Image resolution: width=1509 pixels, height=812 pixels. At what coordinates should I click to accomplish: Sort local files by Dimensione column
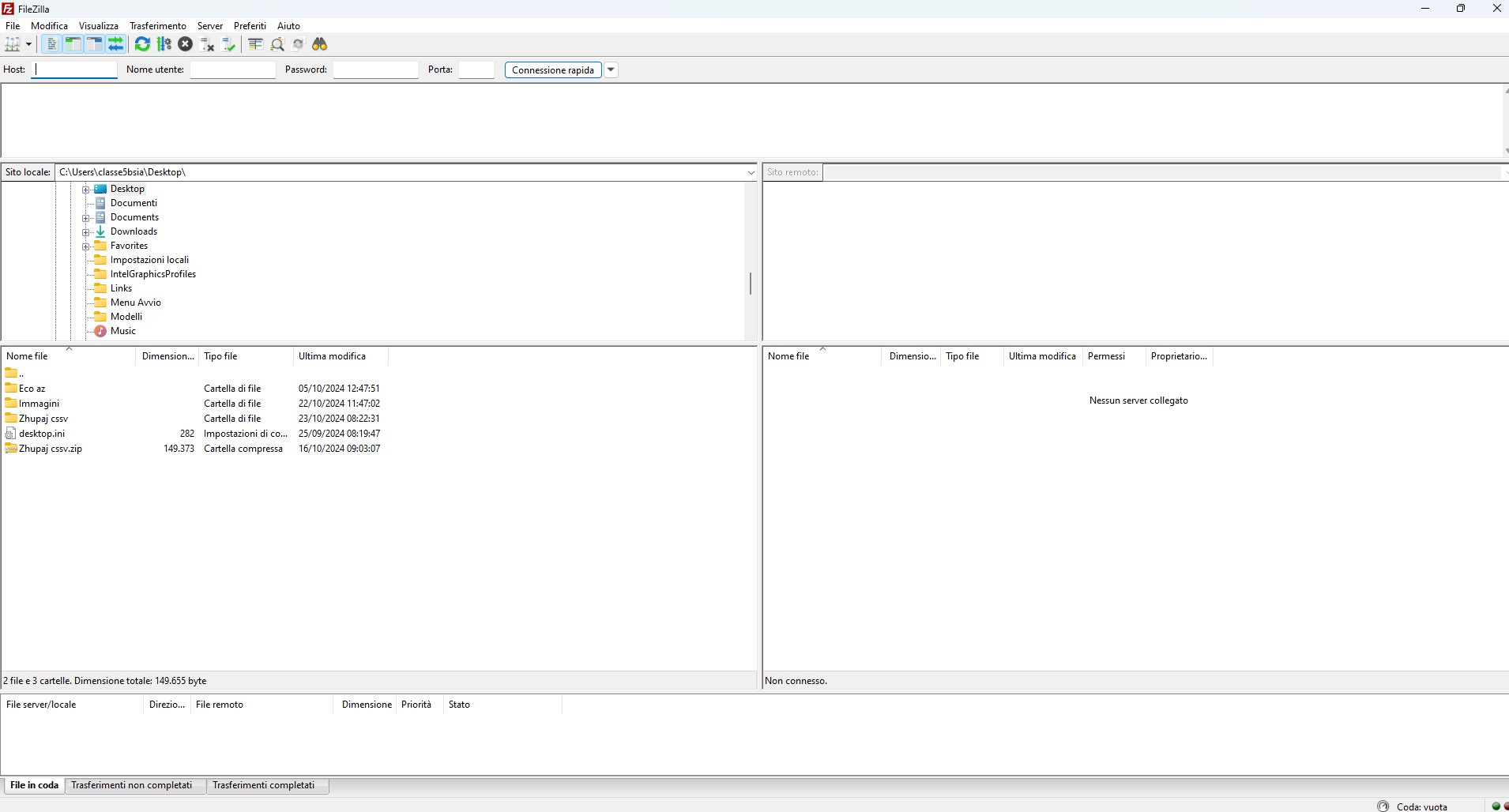[167, 356]
